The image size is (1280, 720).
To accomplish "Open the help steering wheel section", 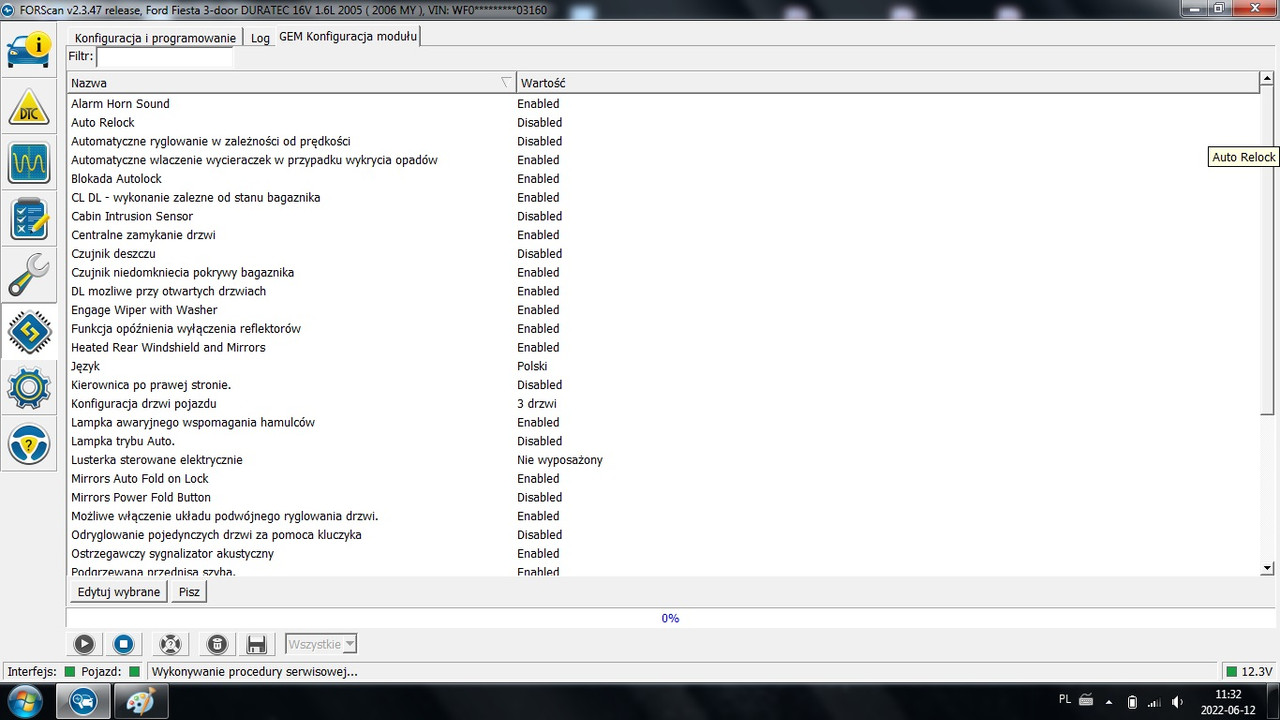I will (x=29, y=445).
